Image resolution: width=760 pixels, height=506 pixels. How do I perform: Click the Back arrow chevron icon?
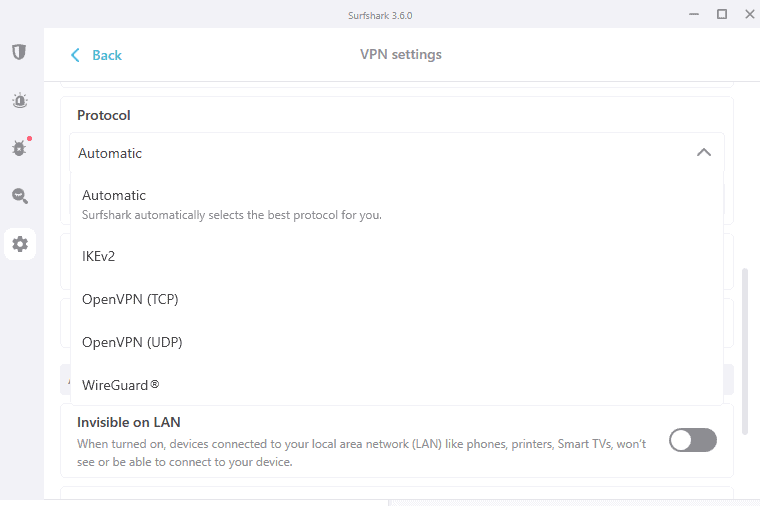[75, 55]
